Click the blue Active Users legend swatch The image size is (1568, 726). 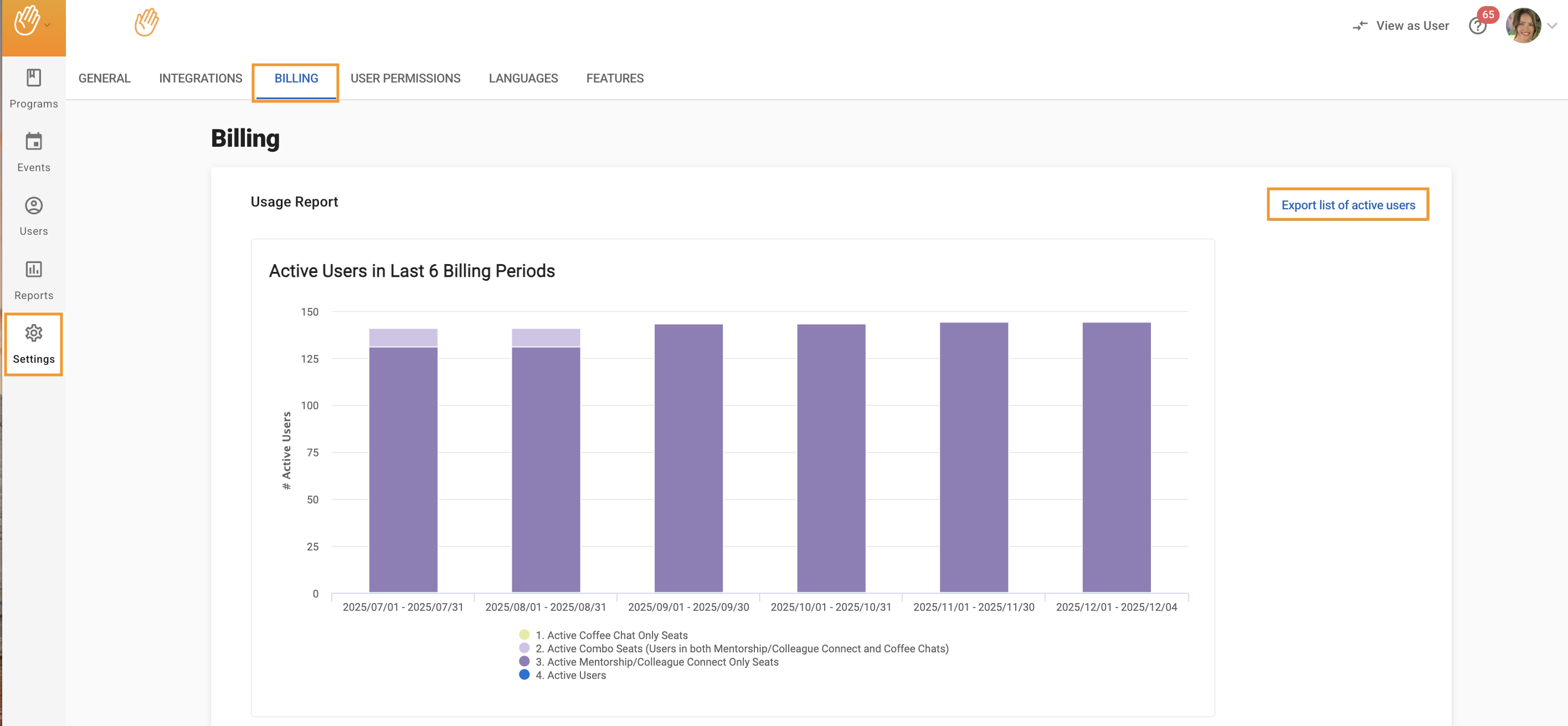coord(524,675)
